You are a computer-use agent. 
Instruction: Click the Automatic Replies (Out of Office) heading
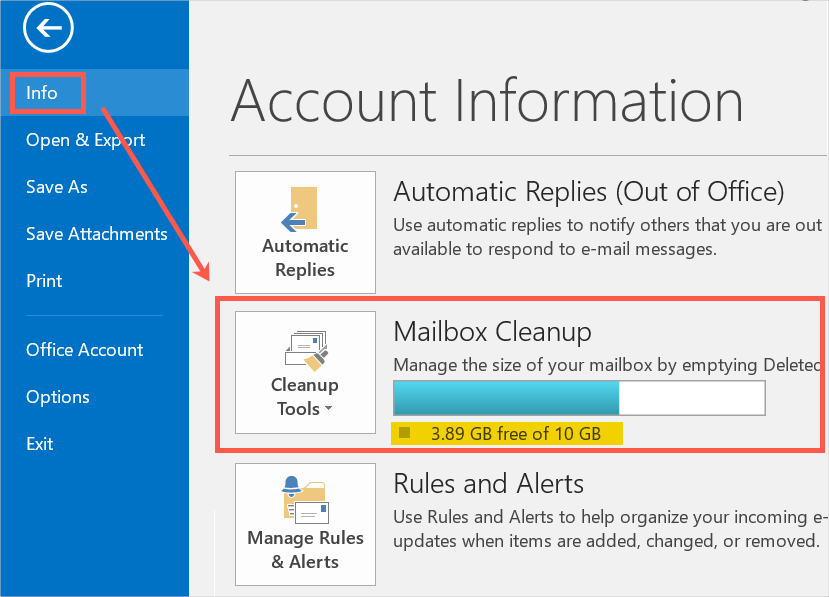(588, 191)
